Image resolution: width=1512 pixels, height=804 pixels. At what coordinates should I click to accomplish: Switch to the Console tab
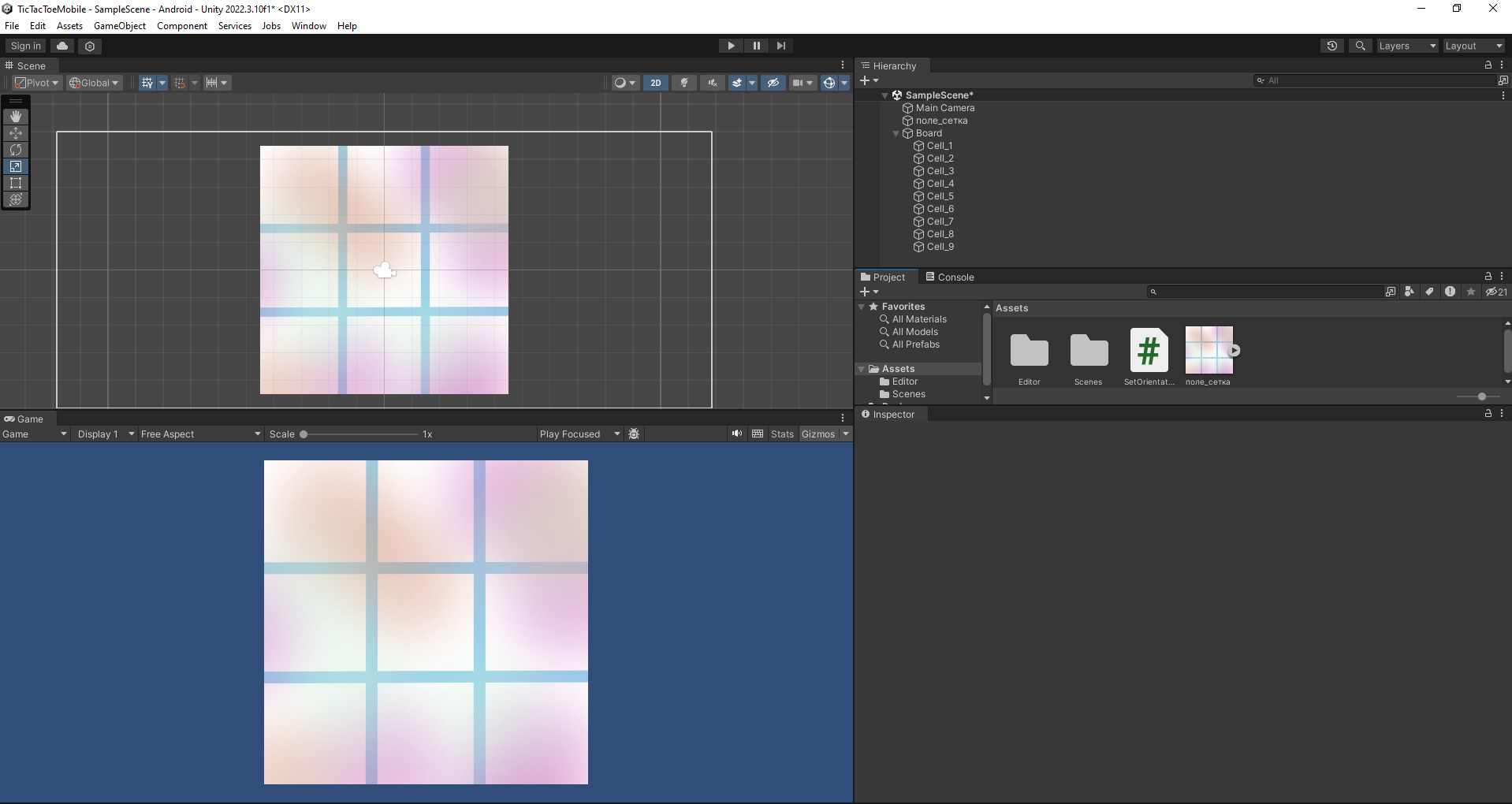click(950, 277)
